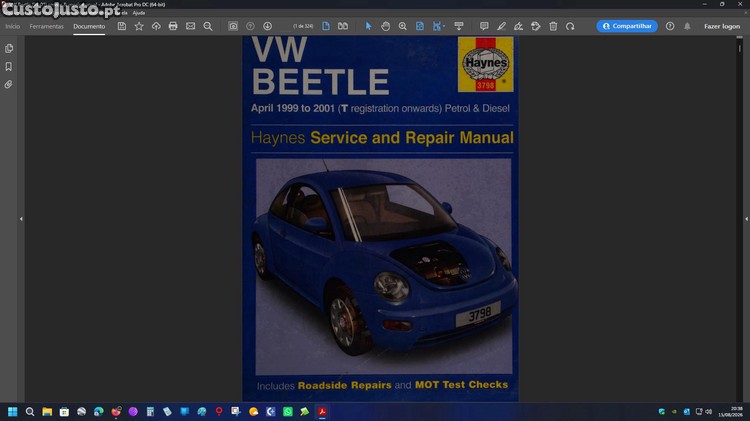
Task: Open taskbar Search
Action: (x=30, y=411)
